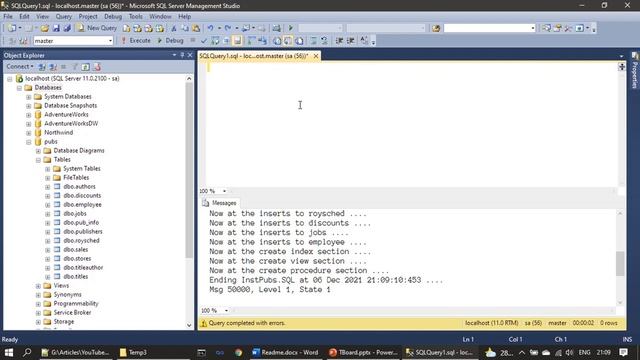Click the Refresh icon in Object Explorer
Viewport: 640px width, 360px height.
[x=85, y=67]
